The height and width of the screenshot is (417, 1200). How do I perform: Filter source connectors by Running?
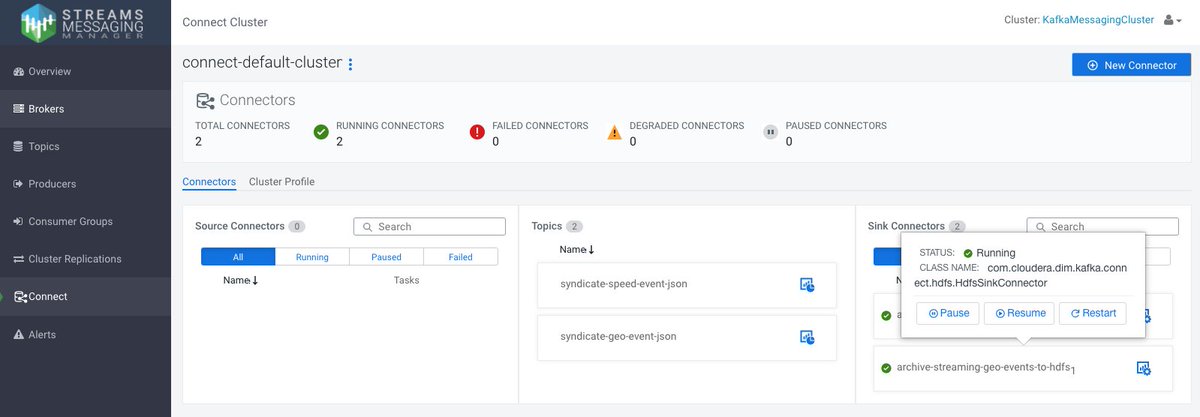(312, 257)
